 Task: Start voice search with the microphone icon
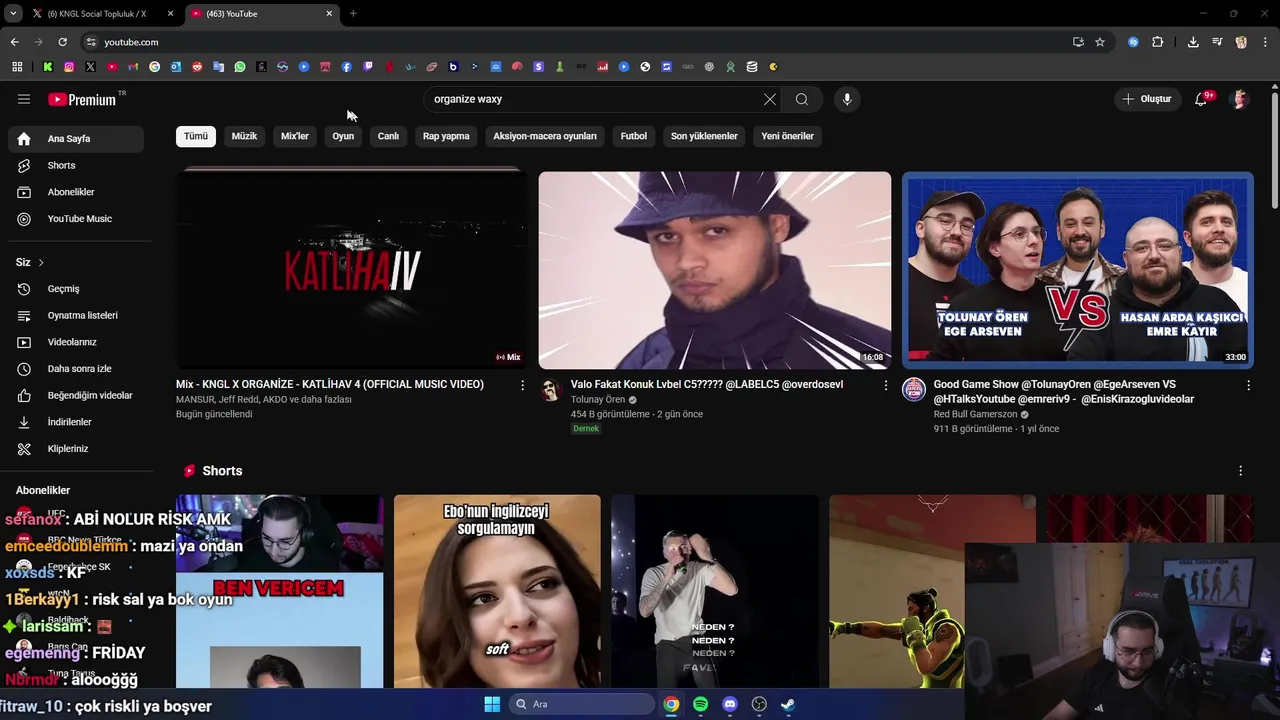coord(847,99)
